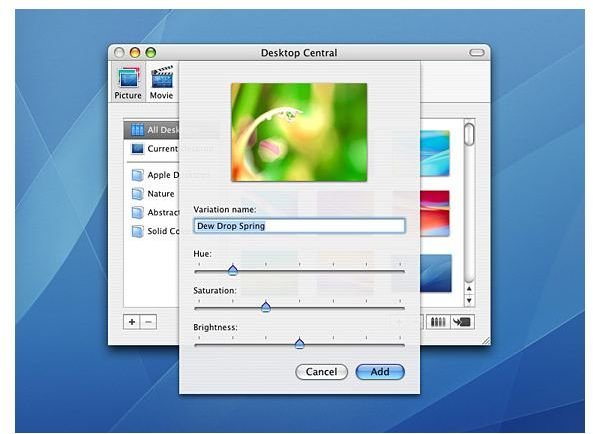Click the Hue slider thumb
The width and height of the screenshot is (593, 434).
pos(233,270)
